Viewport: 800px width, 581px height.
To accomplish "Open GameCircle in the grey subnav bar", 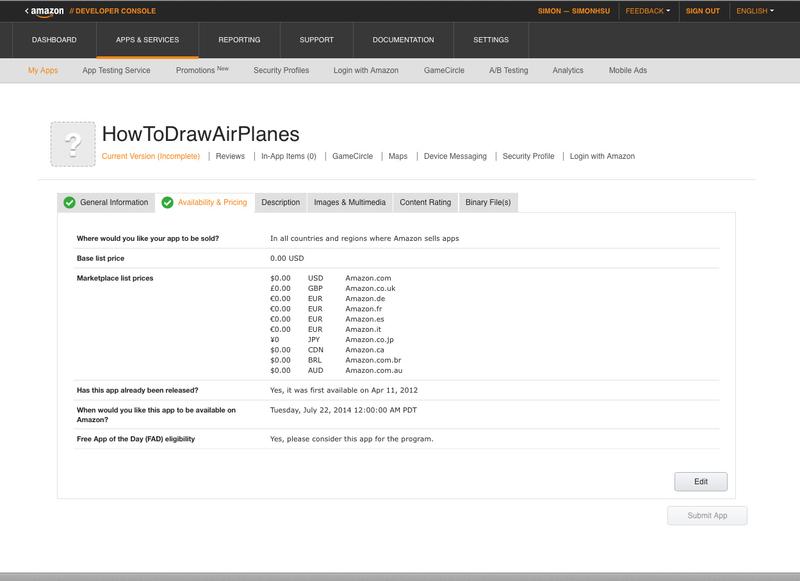I will coord(444,70).
